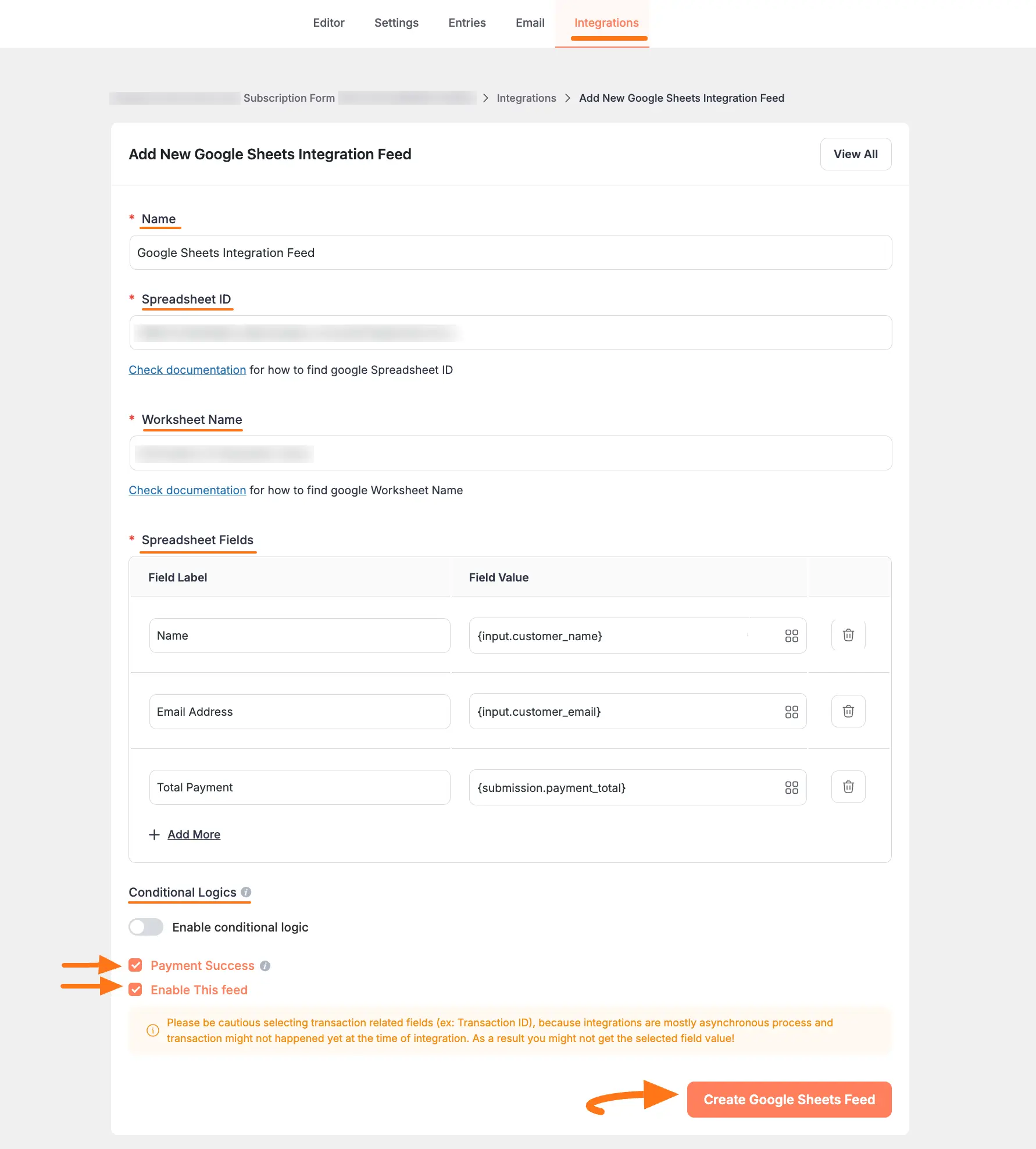
Task: Click the View All button
Action: pos(855,154)
